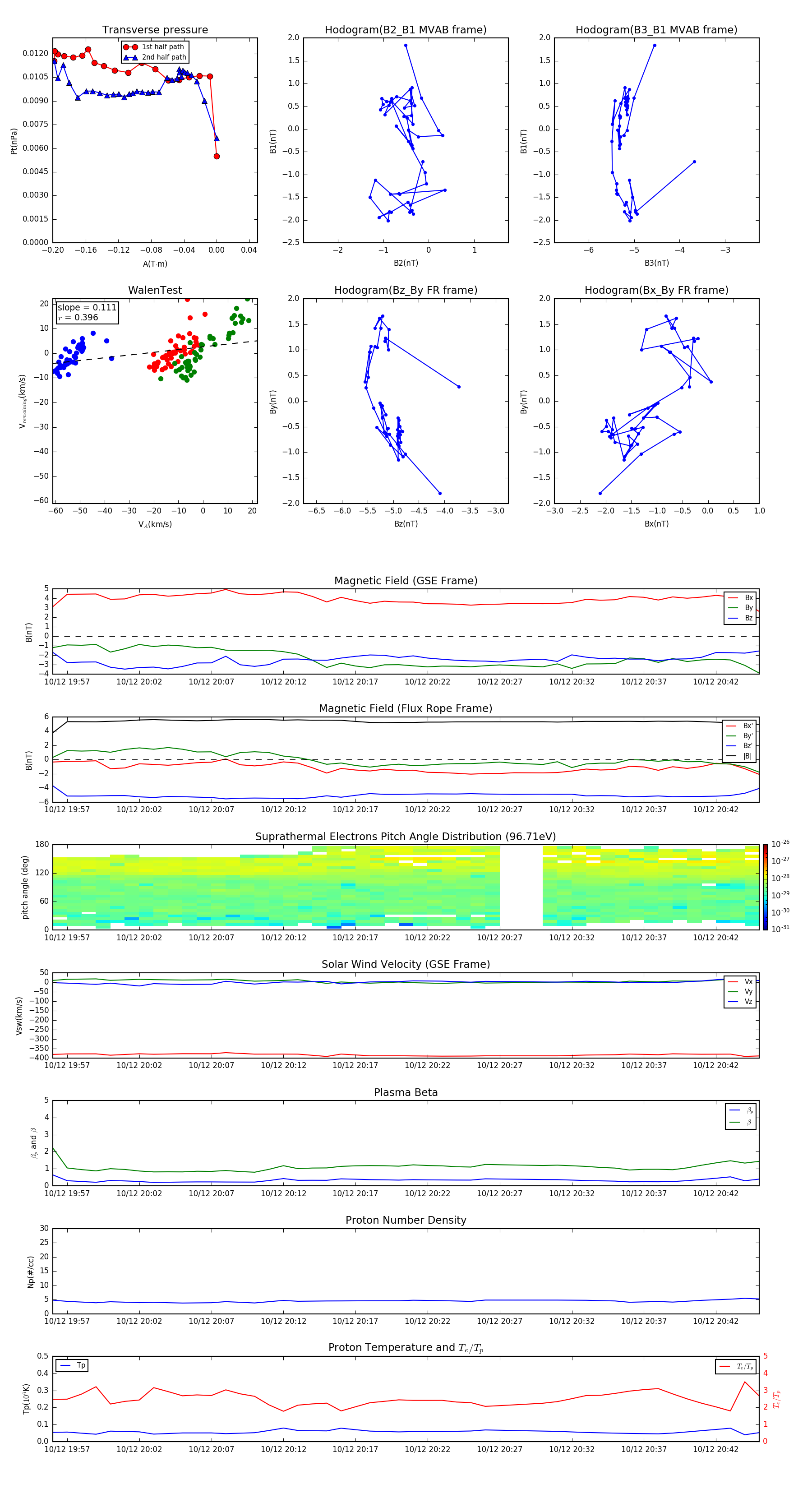The image size is (812, 1489).
Task: Select '|B|' in the flux rope legend
Action: click(x=740, y=756)
